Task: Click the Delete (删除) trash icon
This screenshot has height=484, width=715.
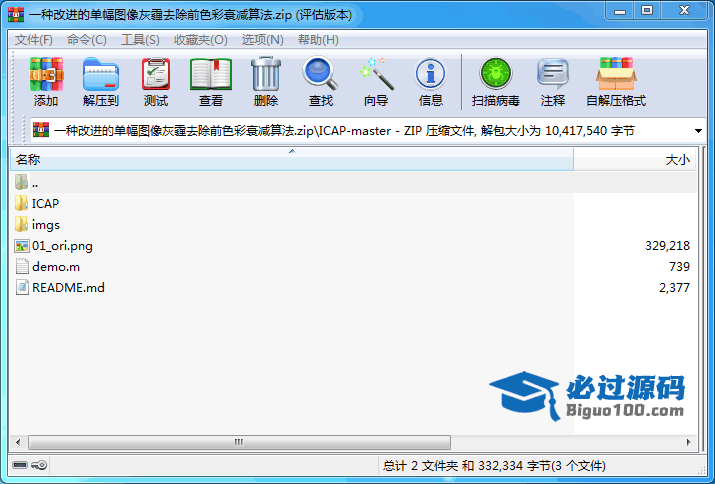Action: (x=266, y=74)
